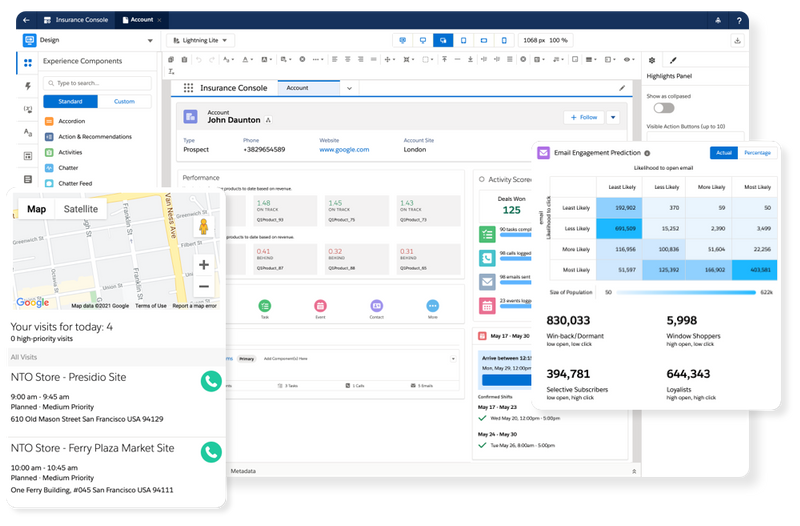
Task: Call NTO Store - Ferry Plaza Market phone icon
Action: tap(211, 452)
